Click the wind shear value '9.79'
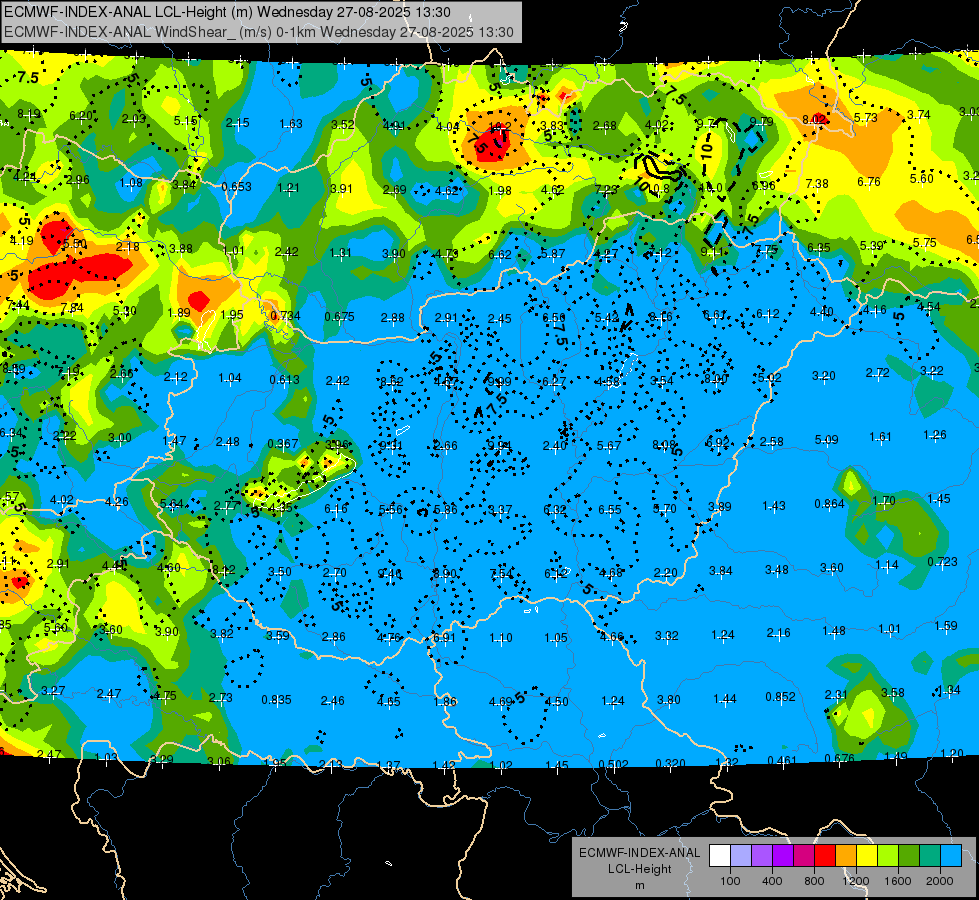979x900 pixels. click(762, 122)
